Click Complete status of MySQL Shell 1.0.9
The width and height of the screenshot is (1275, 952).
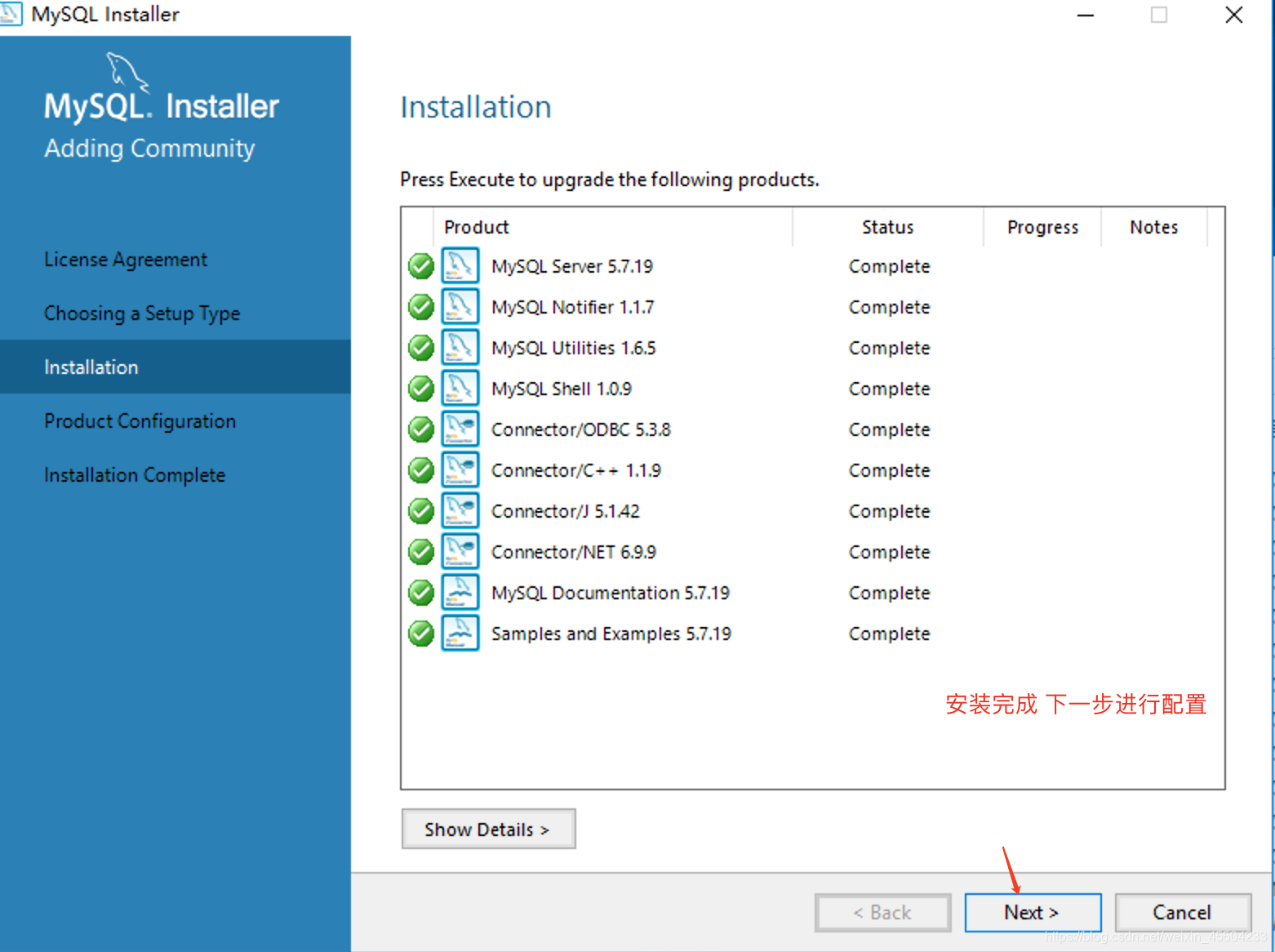tap(890, 389)
